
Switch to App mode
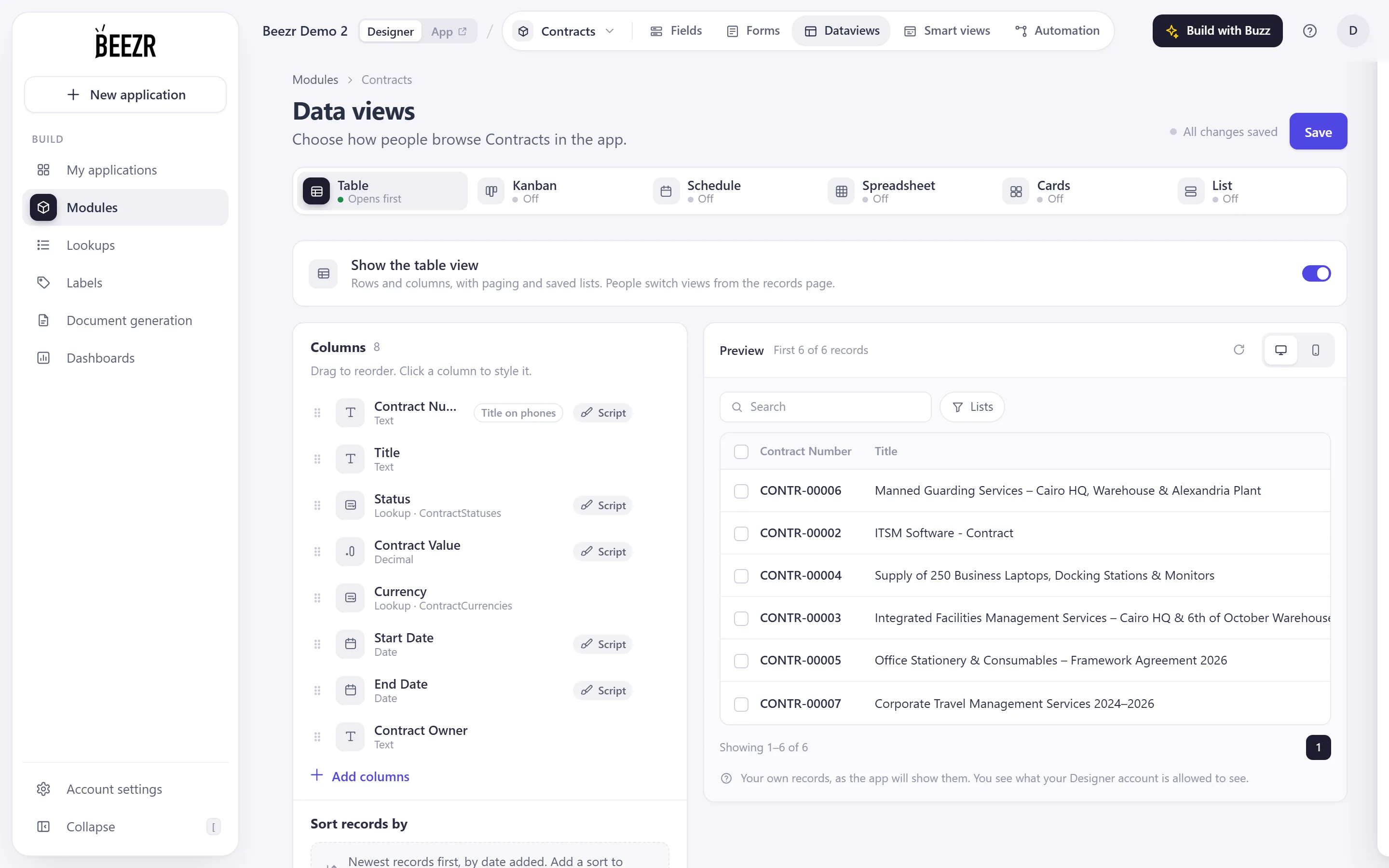point(448,31)
